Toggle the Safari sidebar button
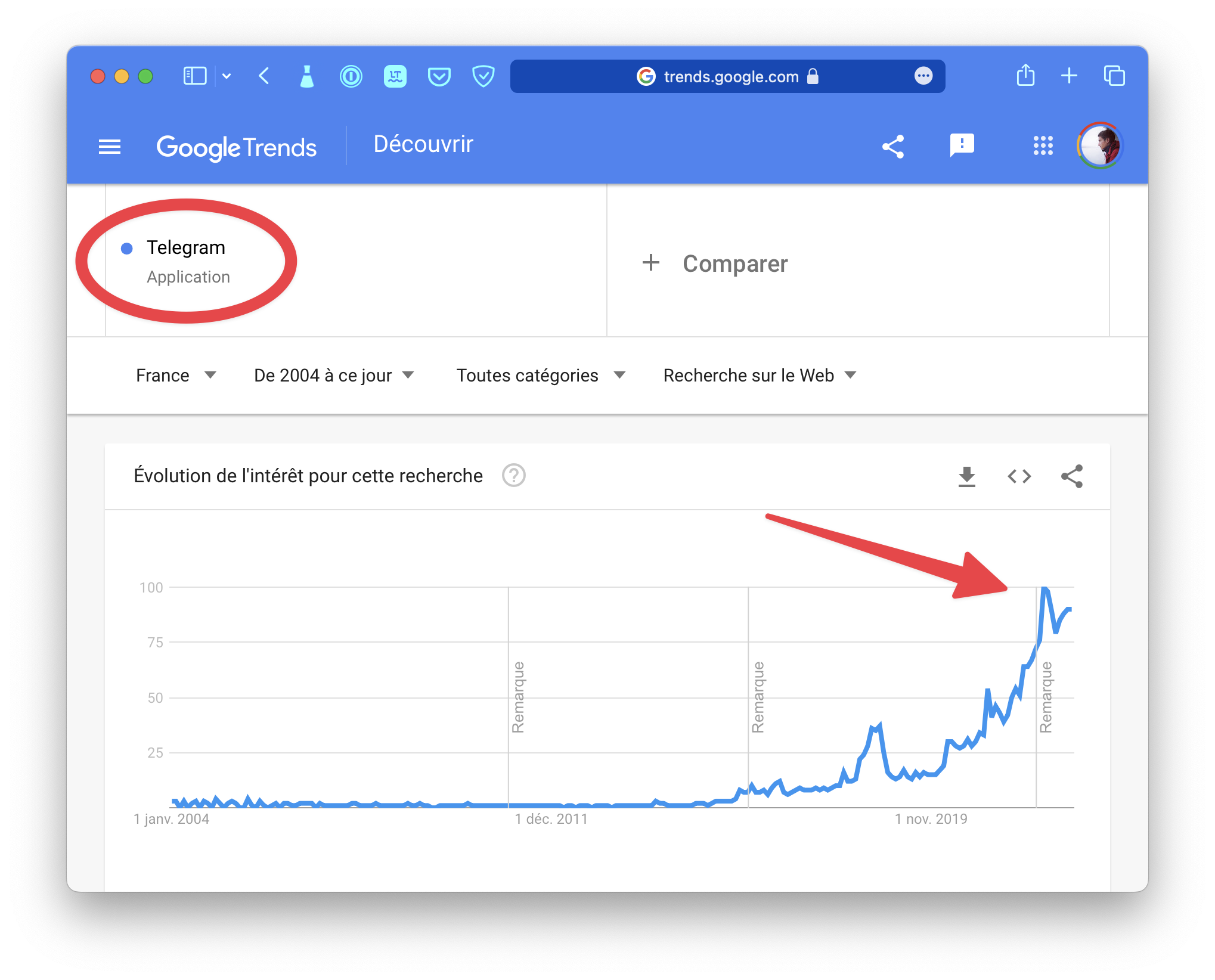This screenshot has width=1215, height=980. [x=195, y=76]
